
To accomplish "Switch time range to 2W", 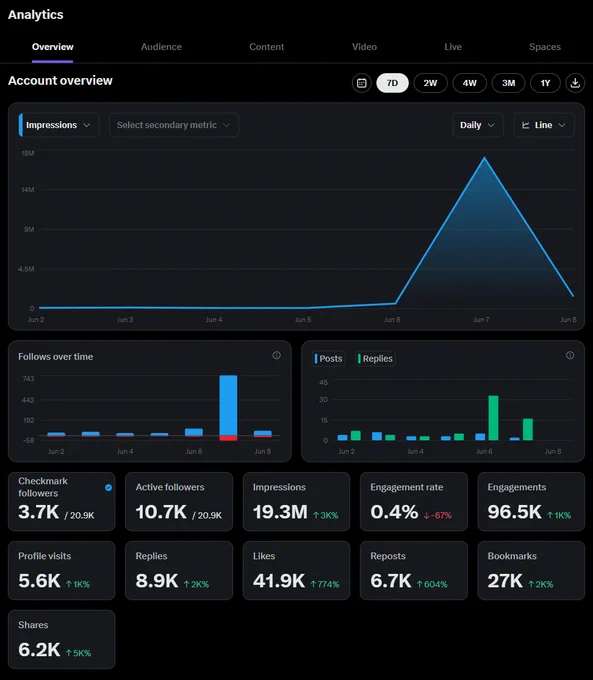I will click(430, 83).
